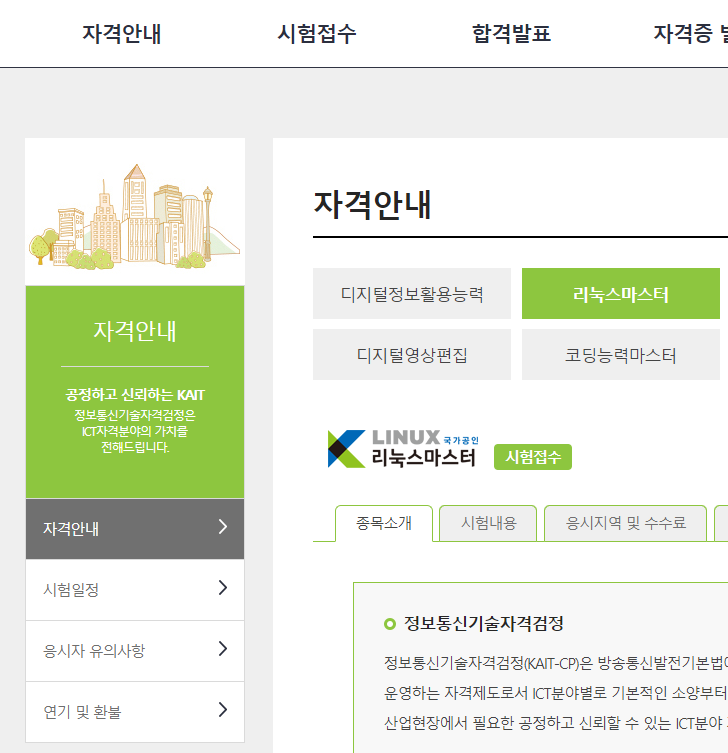Image resolution: width=728 pixels, height=753 pixels.
Task: Click the LINUX 리눅스마스터 logo
Action: pos(402,449)
